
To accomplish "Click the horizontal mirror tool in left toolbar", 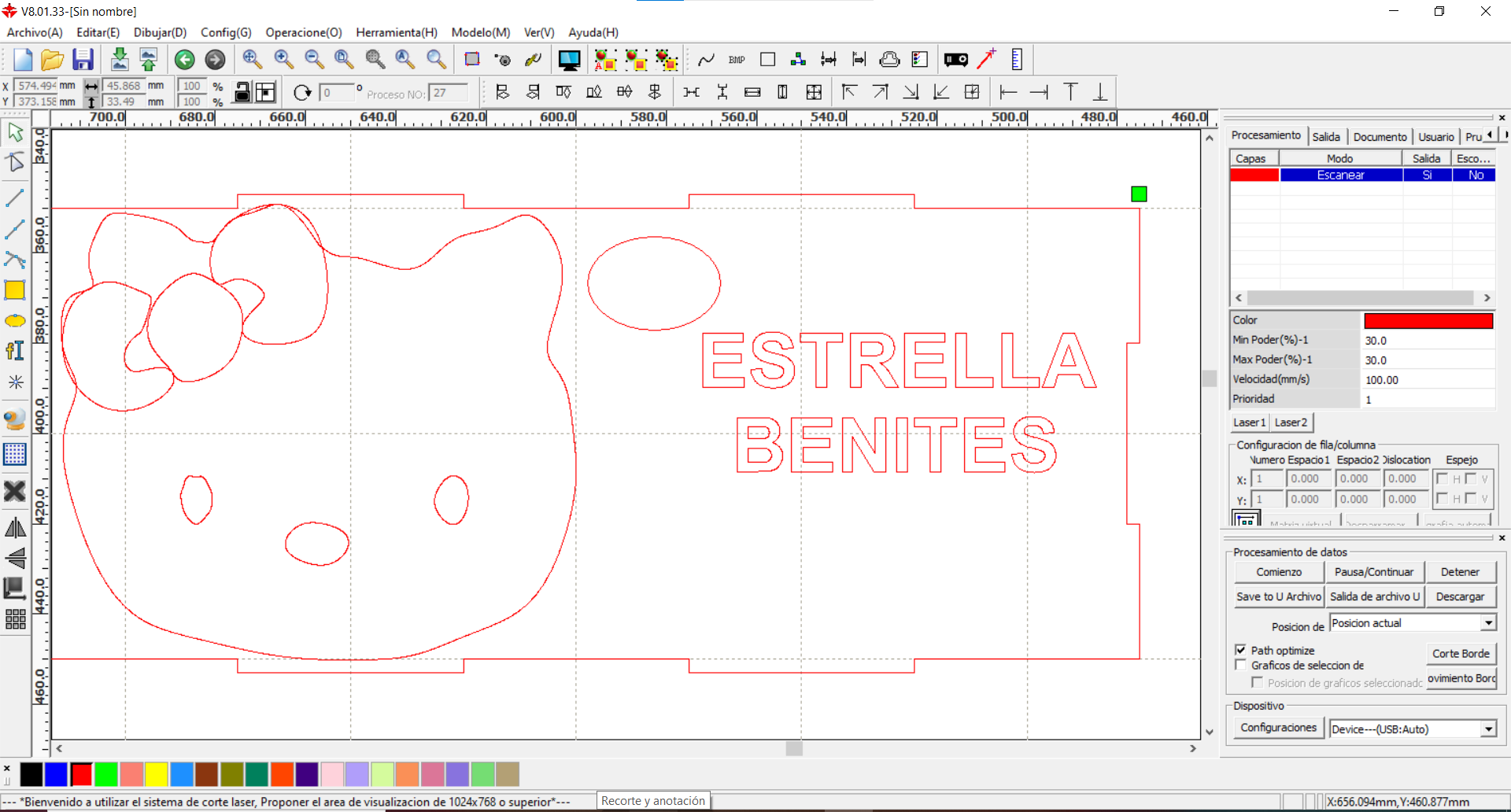I will pyautogui.click(x=15, y=527).
